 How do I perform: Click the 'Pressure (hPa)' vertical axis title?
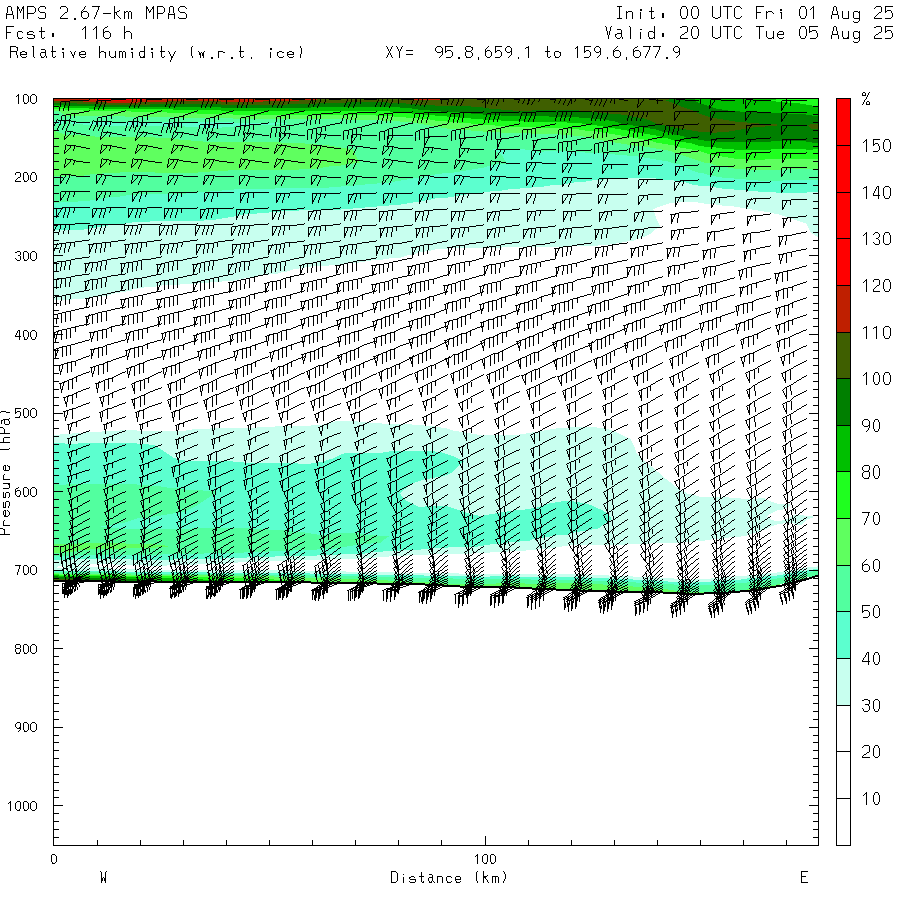(6, 472)
